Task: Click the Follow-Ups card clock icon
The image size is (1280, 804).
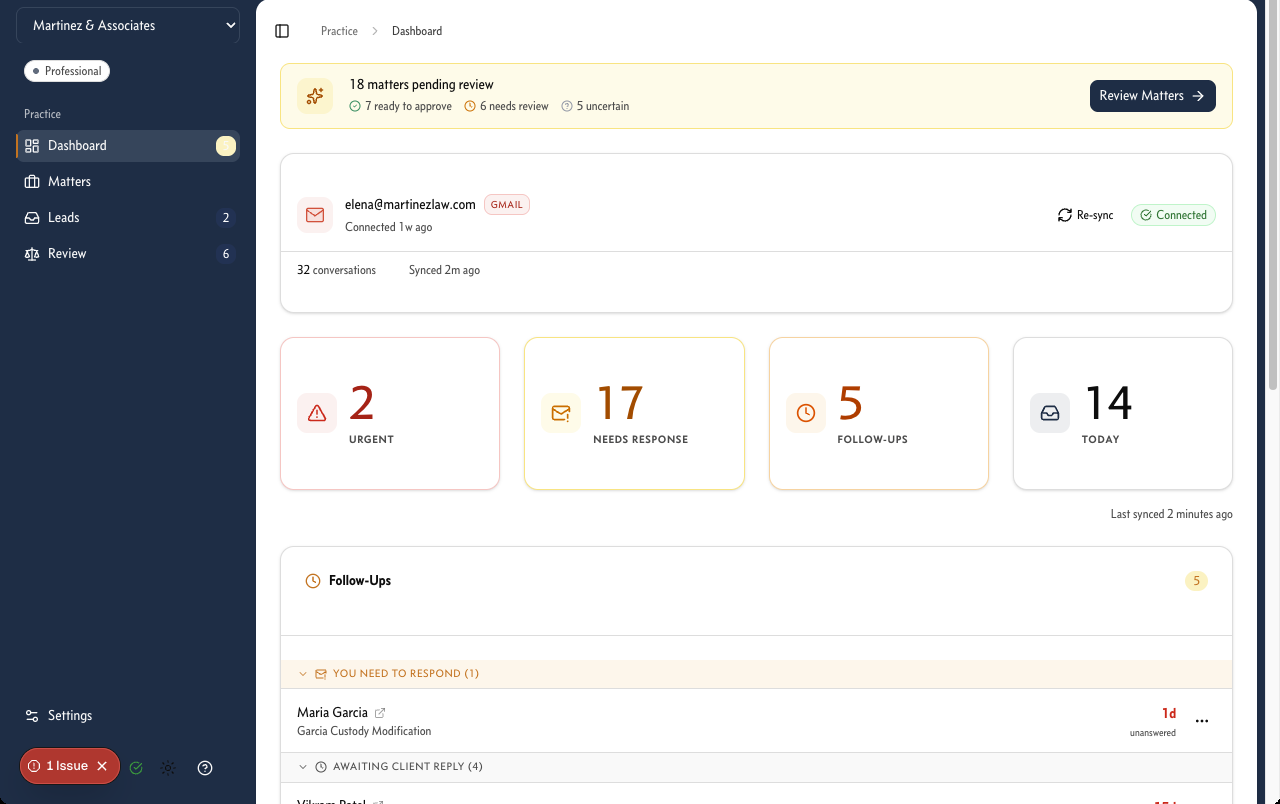Action: pyautogui.click(x=806, y=413)
